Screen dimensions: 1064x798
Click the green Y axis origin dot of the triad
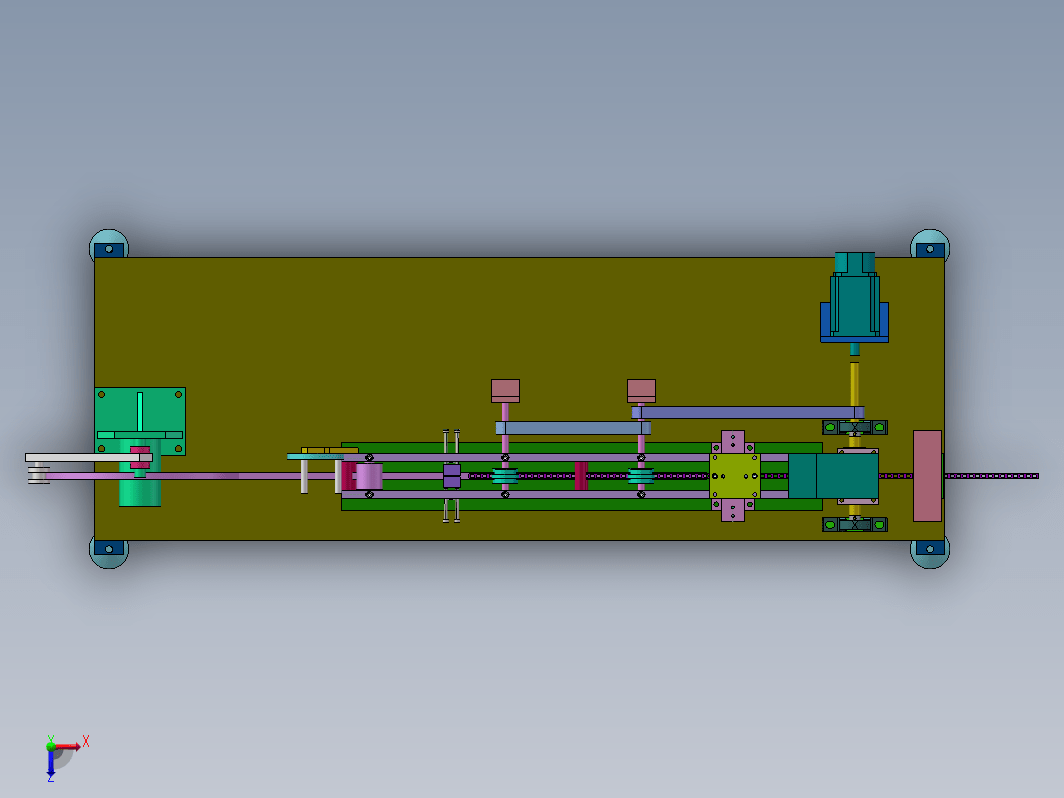tap(51, 746)
